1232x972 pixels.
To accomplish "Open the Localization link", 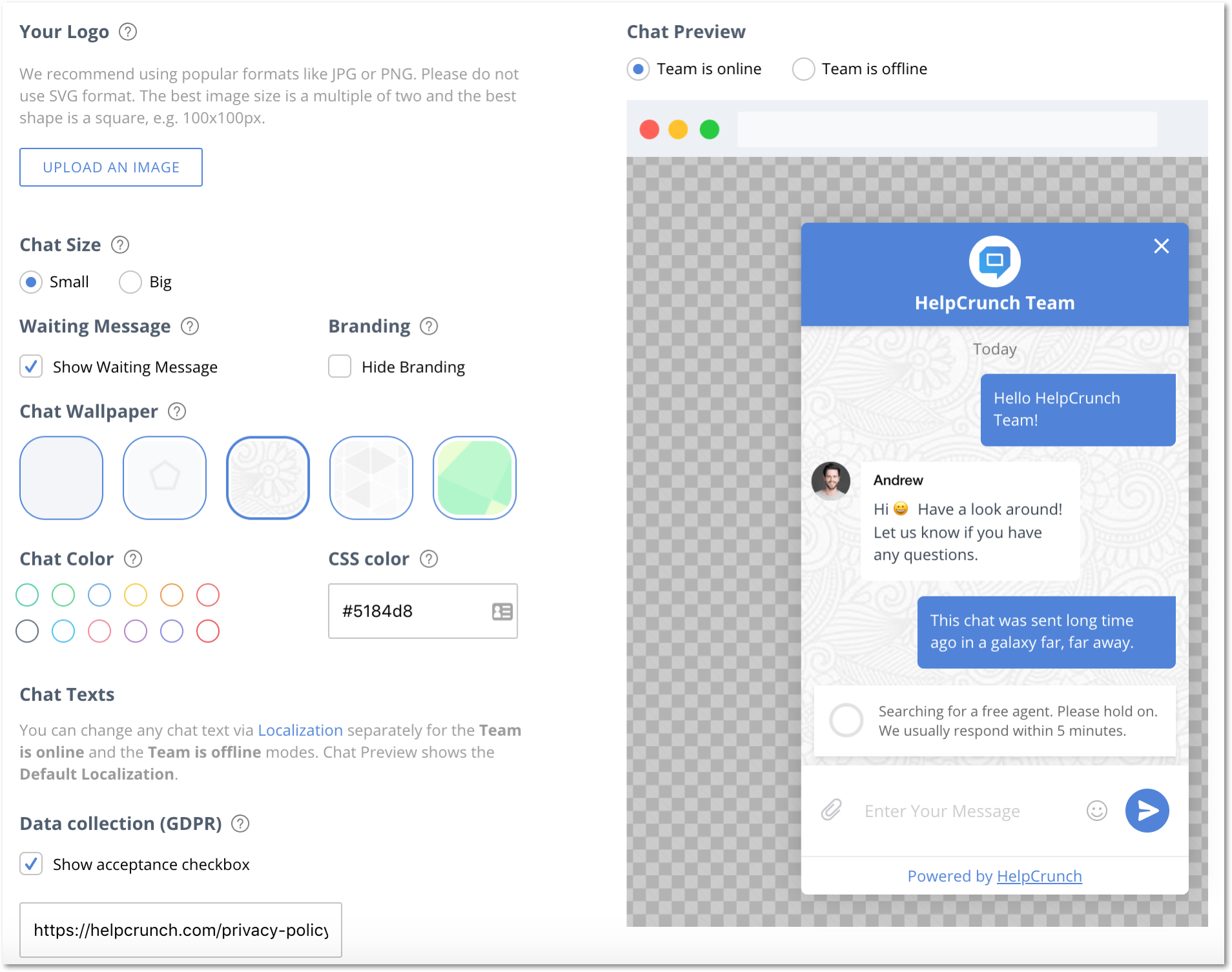I will (x=300, y=730).
